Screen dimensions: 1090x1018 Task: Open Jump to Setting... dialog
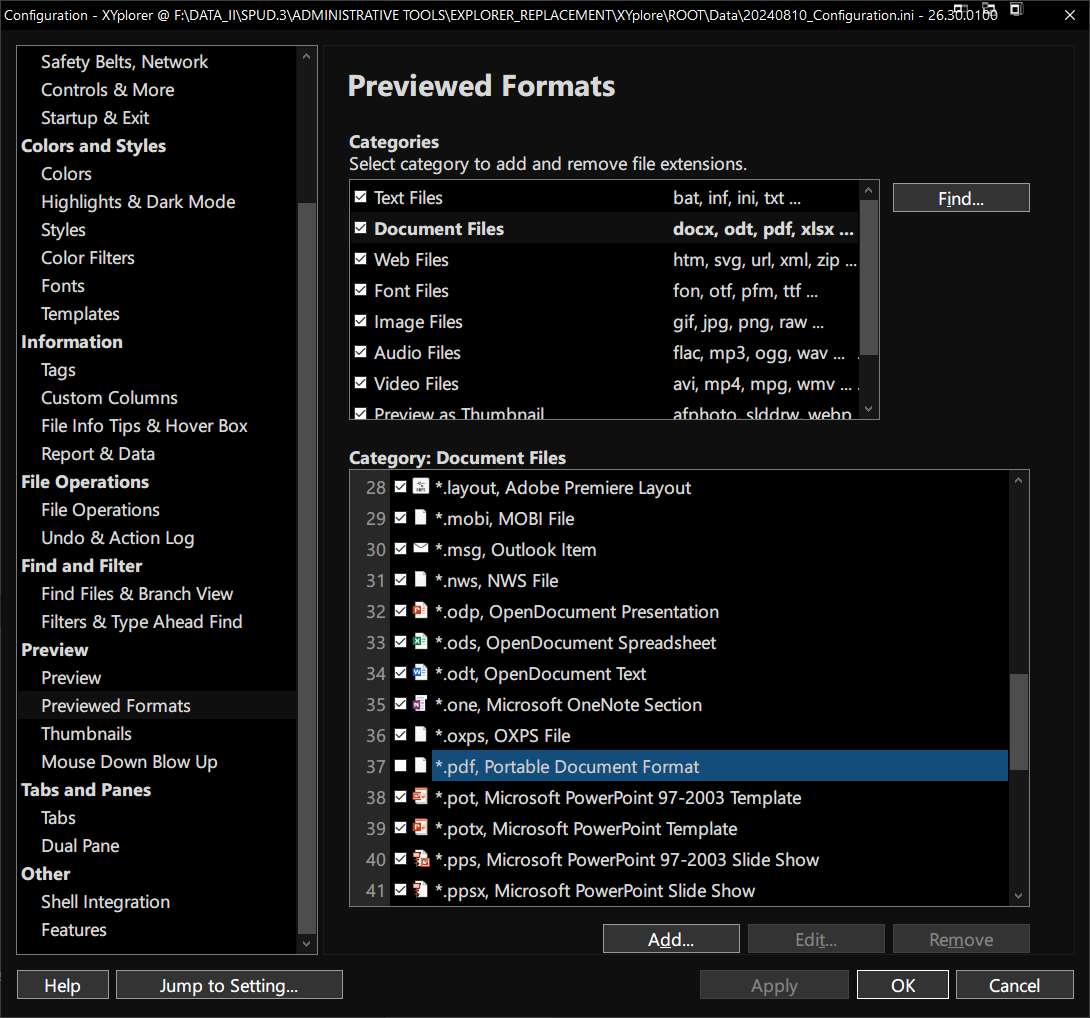tap(229, 985)
